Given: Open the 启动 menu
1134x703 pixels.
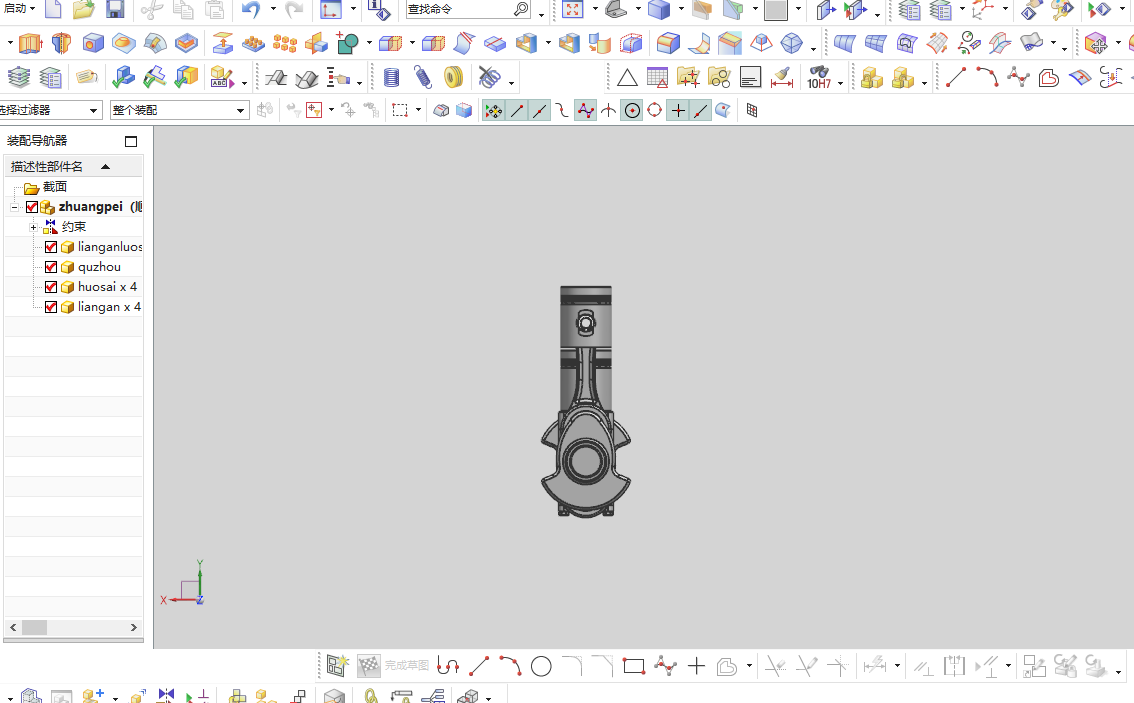Looking at the screenshot, I should click(14, 9).
